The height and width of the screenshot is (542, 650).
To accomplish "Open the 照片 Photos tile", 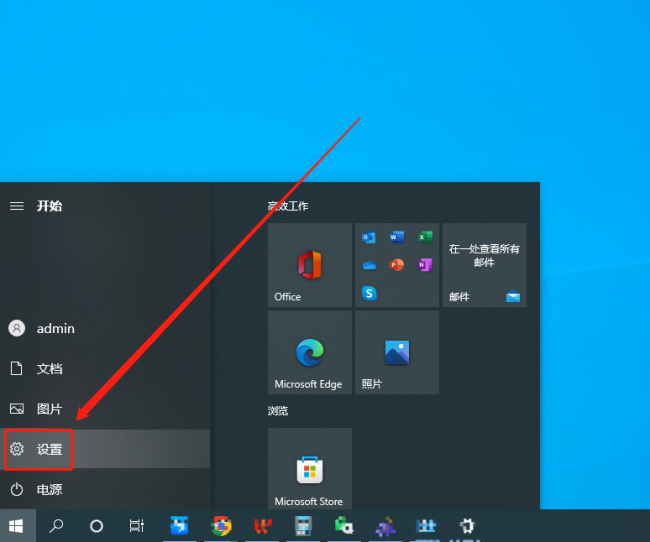I will pyautogui.click(x=397, y=352).
